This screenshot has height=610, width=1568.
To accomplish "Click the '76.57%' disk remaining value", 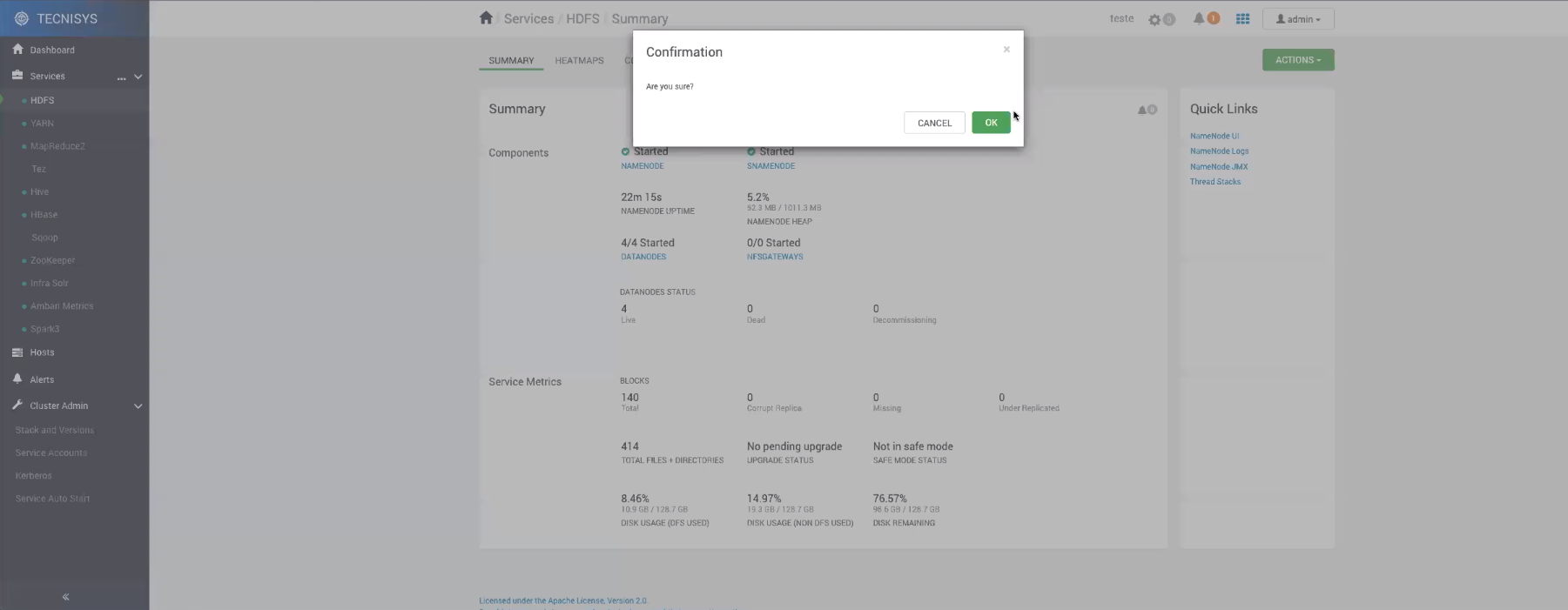I will 890,499.
